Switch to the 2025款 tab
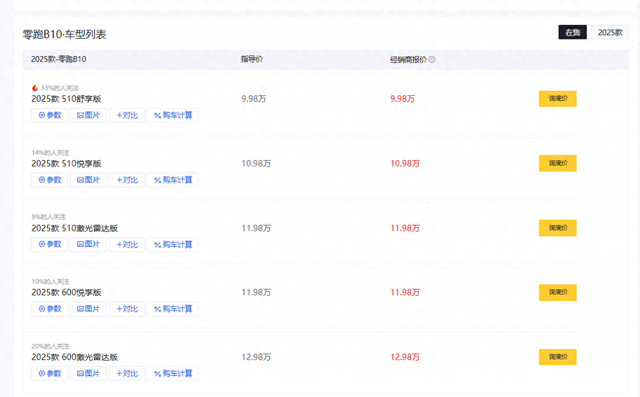This screenshot has width=640, height=397. click(610, 32)
